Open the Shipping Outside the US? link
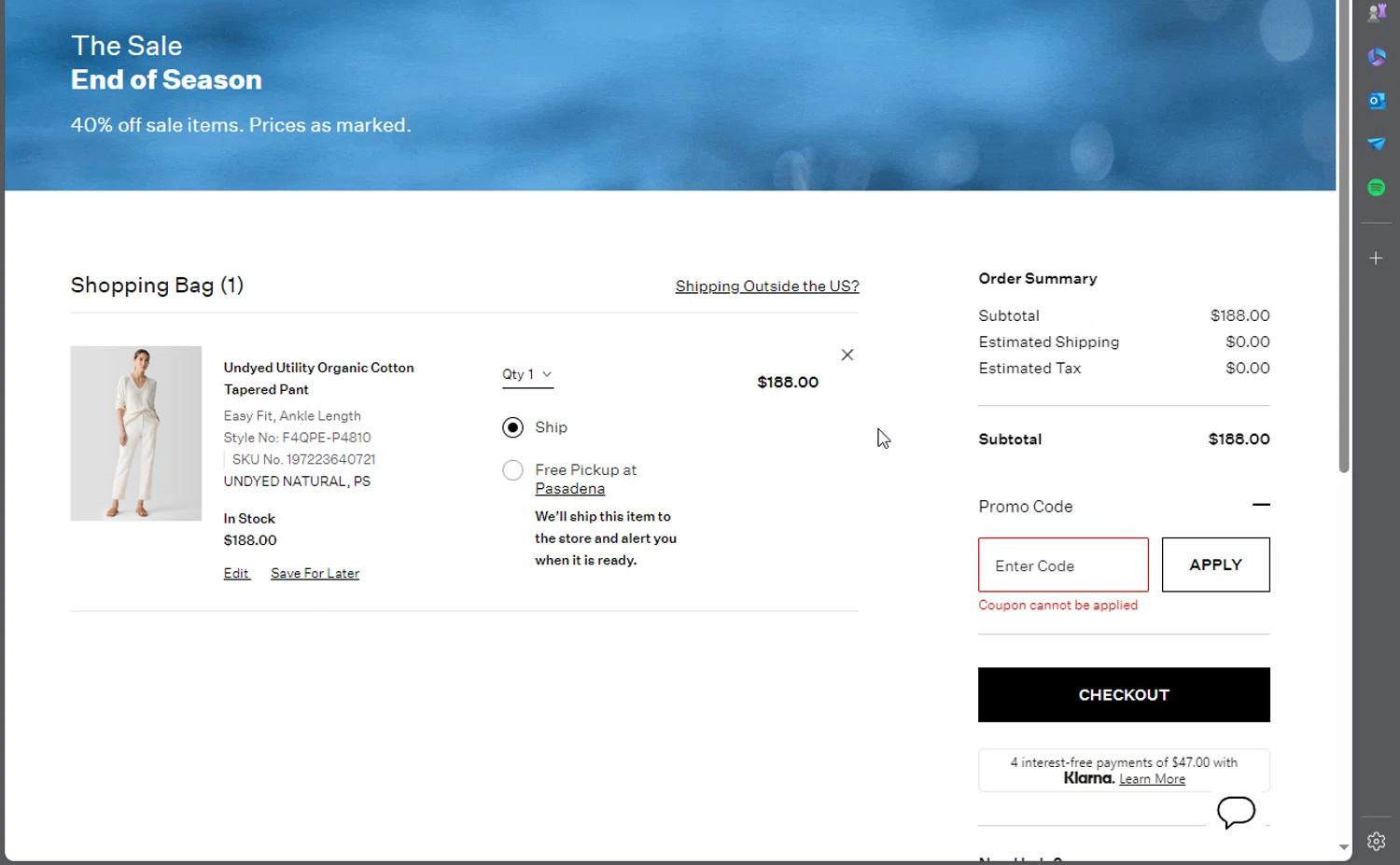 pyautogui.click(x=767, y=286)
